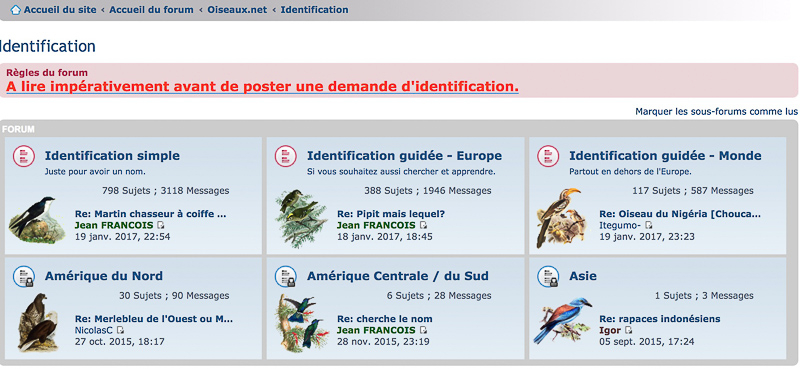
Task: Open topic Re: rapaces indonésiens
Action: coord(660,319)
